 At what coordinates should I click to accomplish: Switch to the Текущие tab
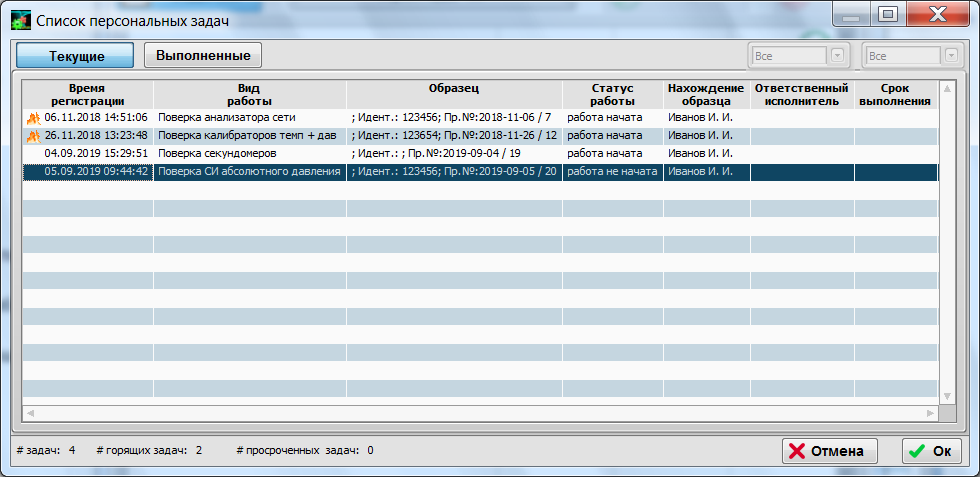[77, 56]
